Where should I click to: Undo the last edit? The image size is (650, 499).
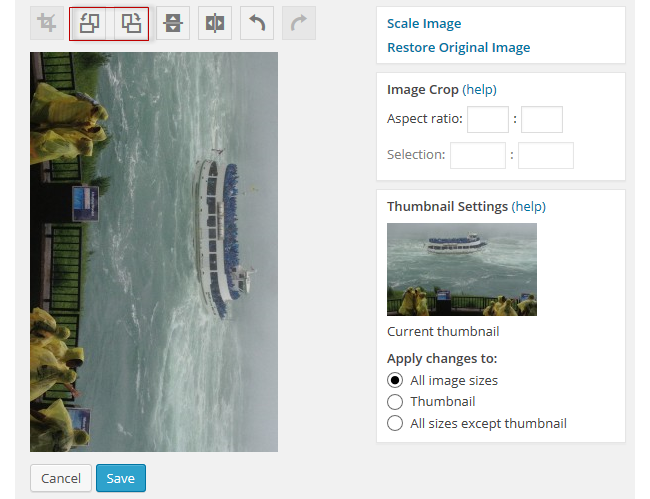257,23
